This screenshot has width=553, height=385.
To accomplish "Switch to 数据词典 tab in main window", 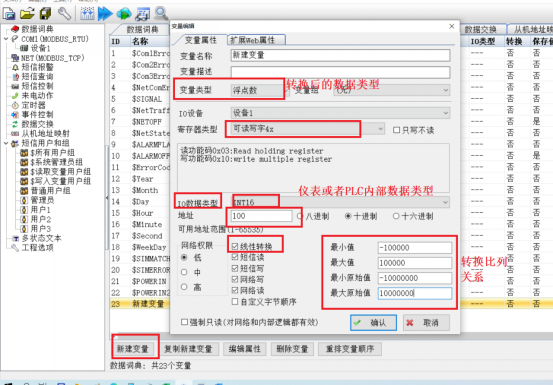I will pyautogui.click(x=142, y=30).
